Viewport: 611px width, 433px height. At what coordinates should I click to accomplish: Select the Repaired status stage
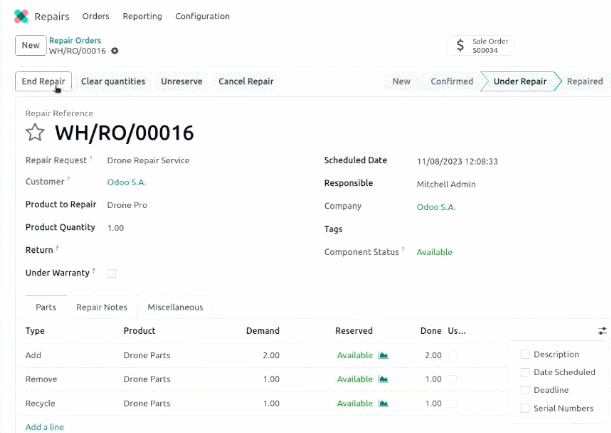(585, 81)
